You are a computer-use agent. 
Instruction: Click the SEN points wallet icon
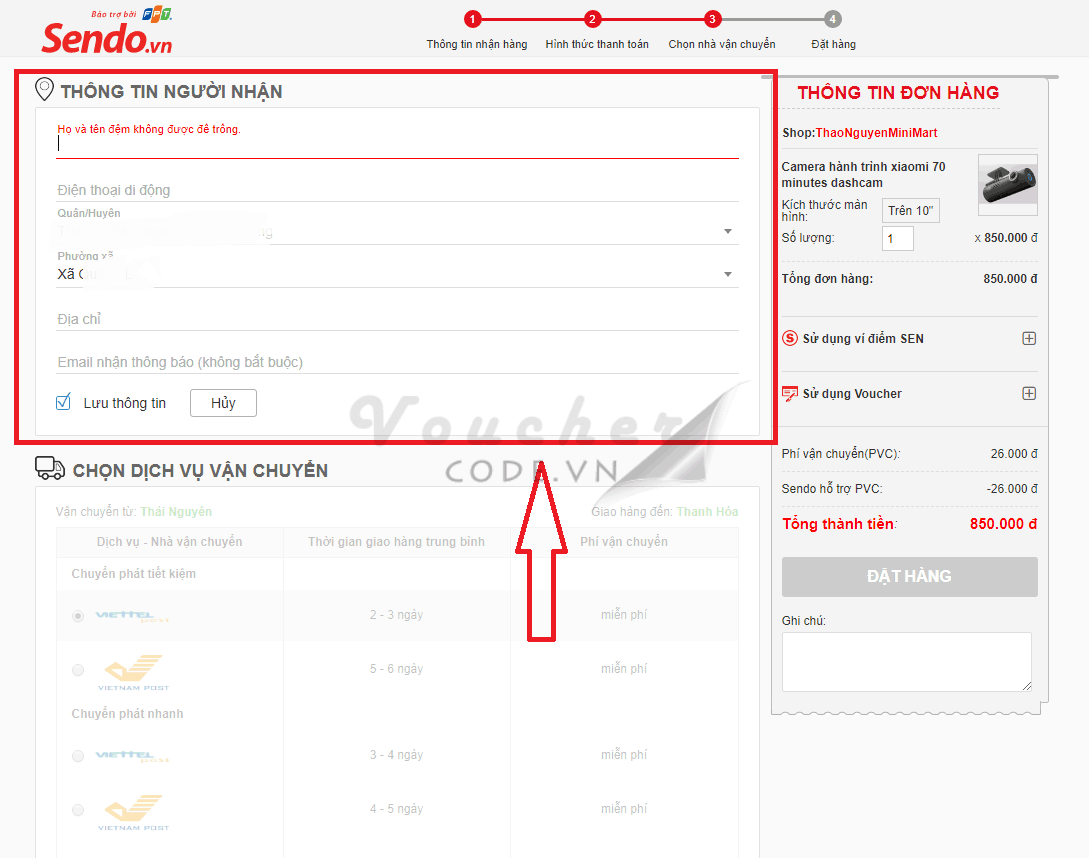coord(790,339)
